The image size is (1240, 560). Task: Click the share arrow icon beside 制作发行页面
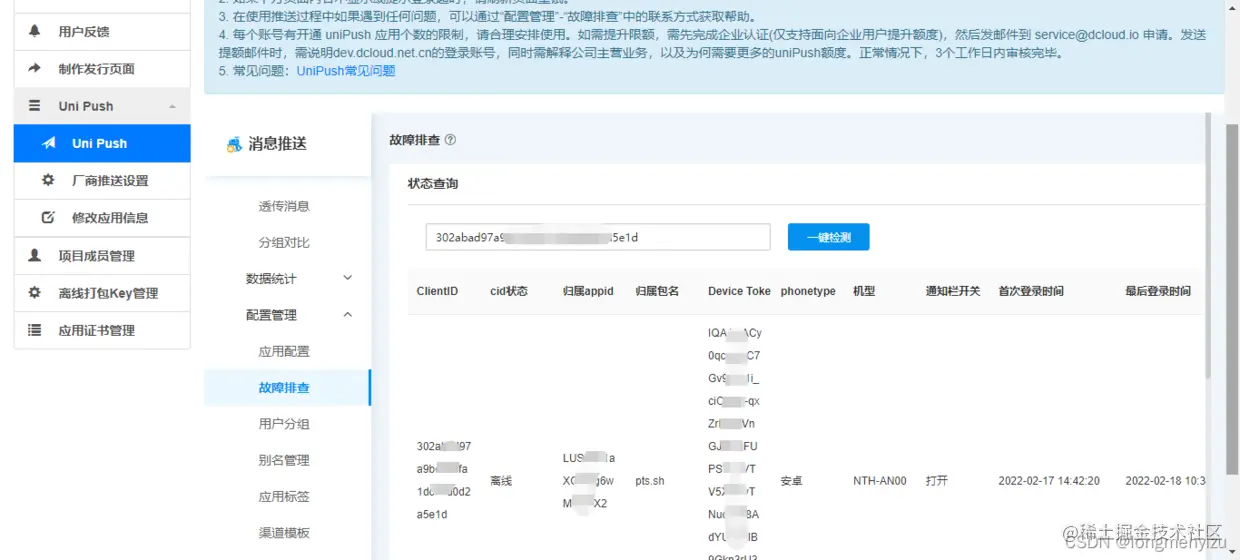coord(35,68)
